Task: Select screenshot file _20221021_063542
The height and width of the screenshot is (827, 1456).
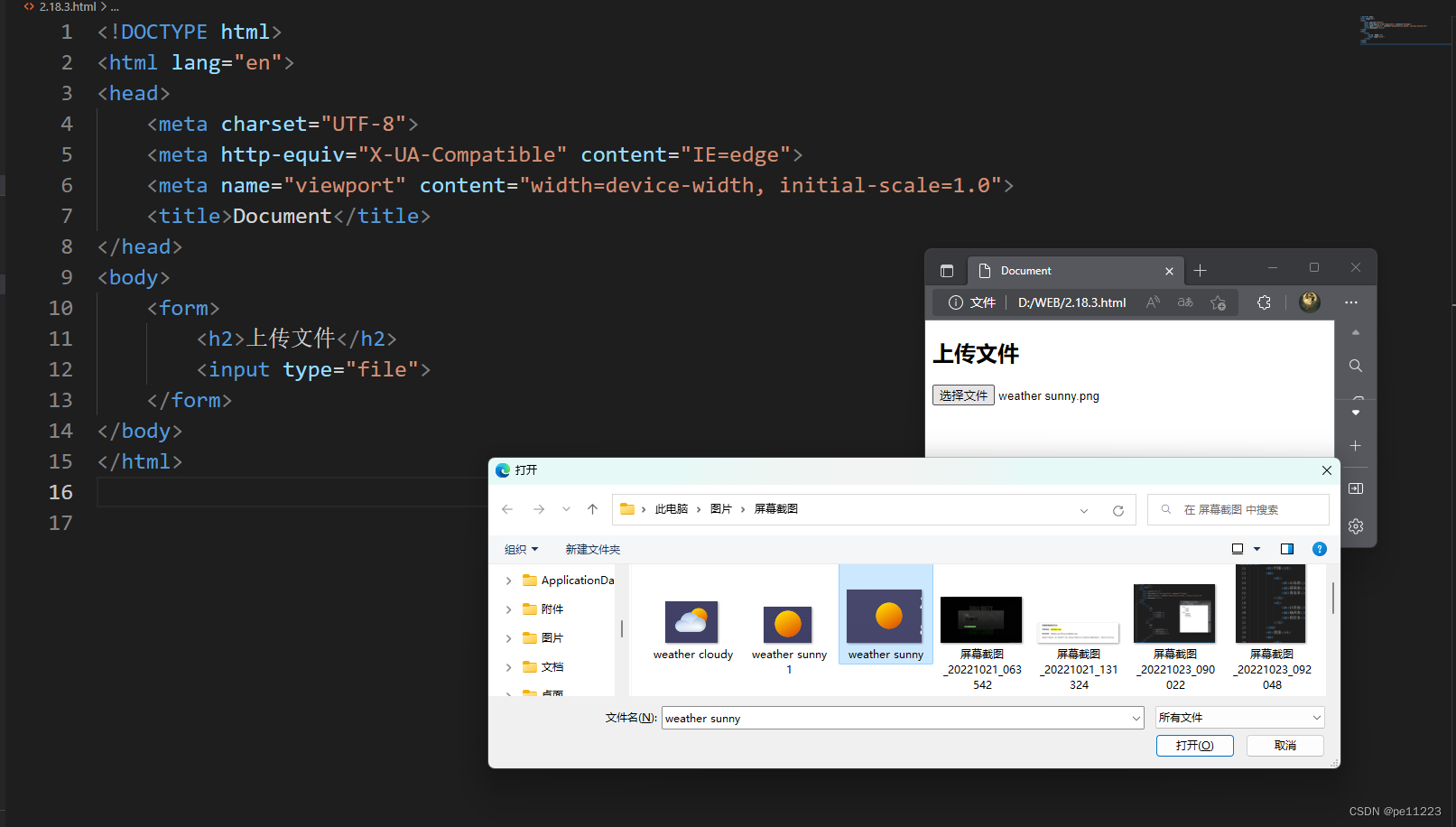Action: tap(982, 643)
